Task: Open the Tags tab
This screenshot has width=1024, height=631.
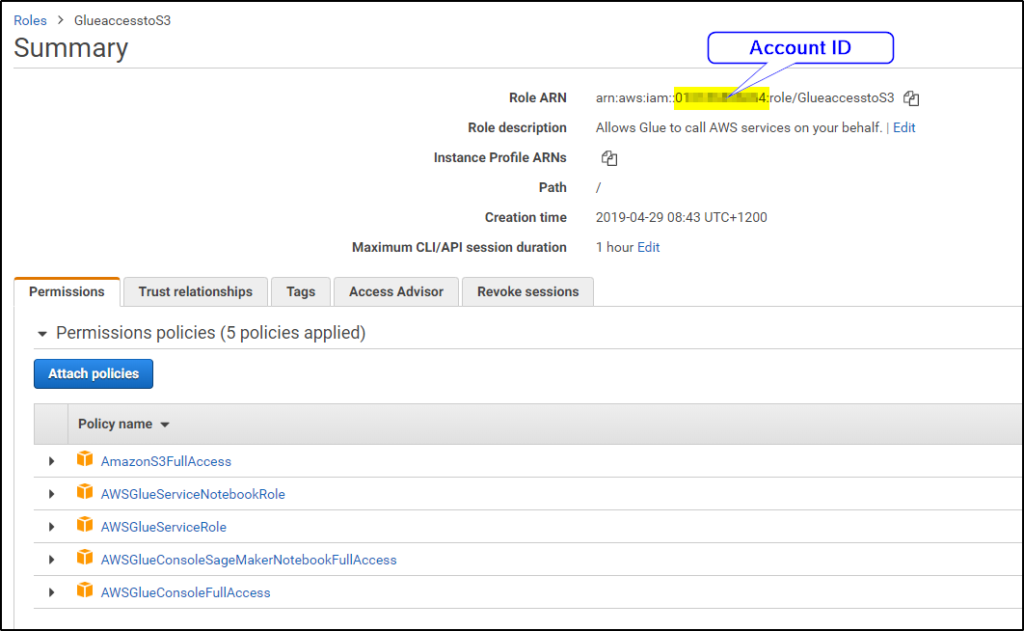Action: point(300,292)
